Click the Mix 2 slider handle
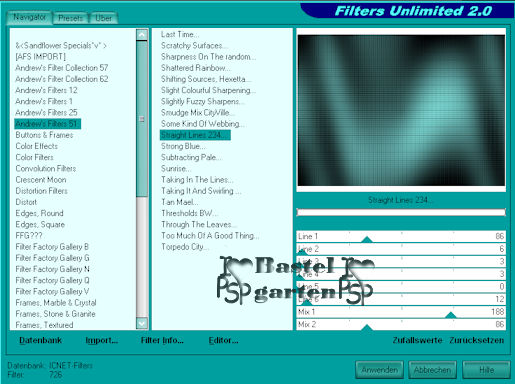The height and width of the screenshot is (384, 515). coord(367,327)
